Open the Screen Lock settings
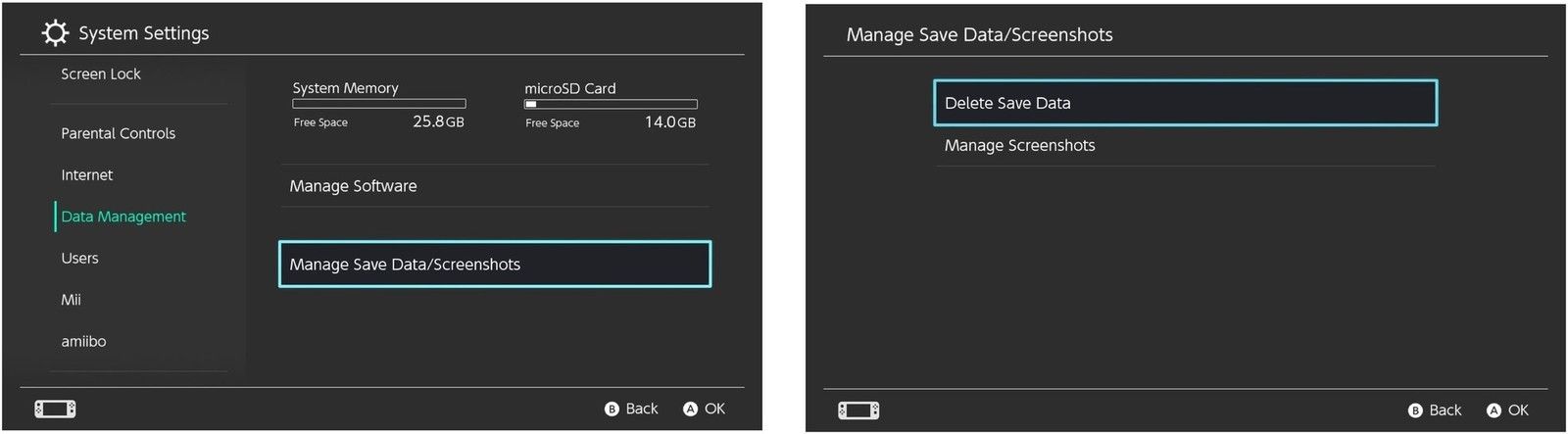 pos(101,74)
